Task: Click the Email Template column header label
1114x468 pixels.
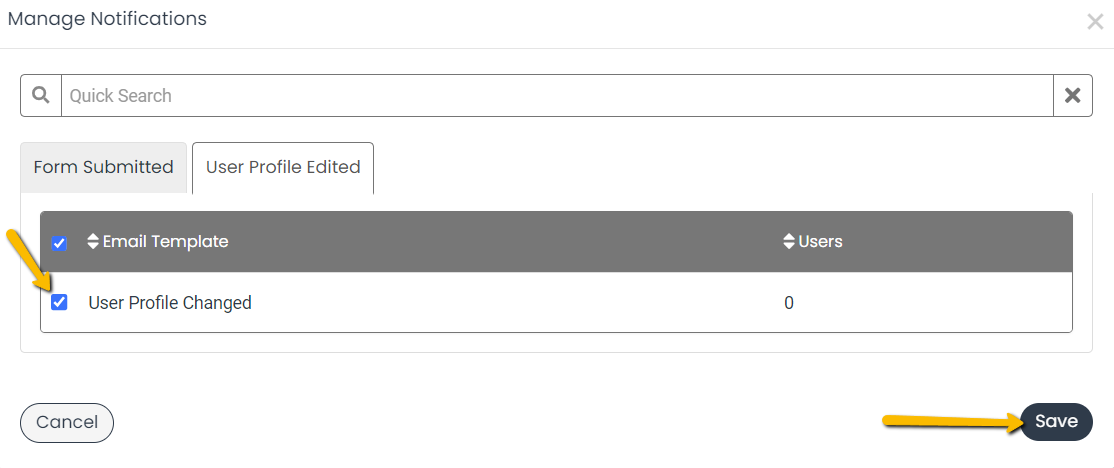Action: pos(166,241)
